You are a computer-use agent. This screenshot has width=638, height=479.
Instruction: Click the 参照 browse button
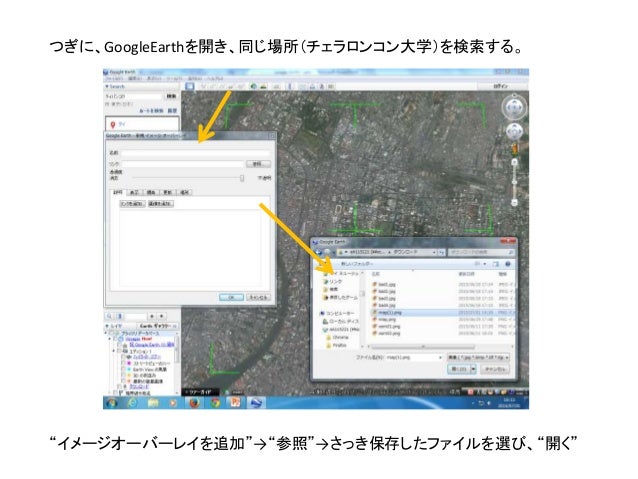[258, 164]
